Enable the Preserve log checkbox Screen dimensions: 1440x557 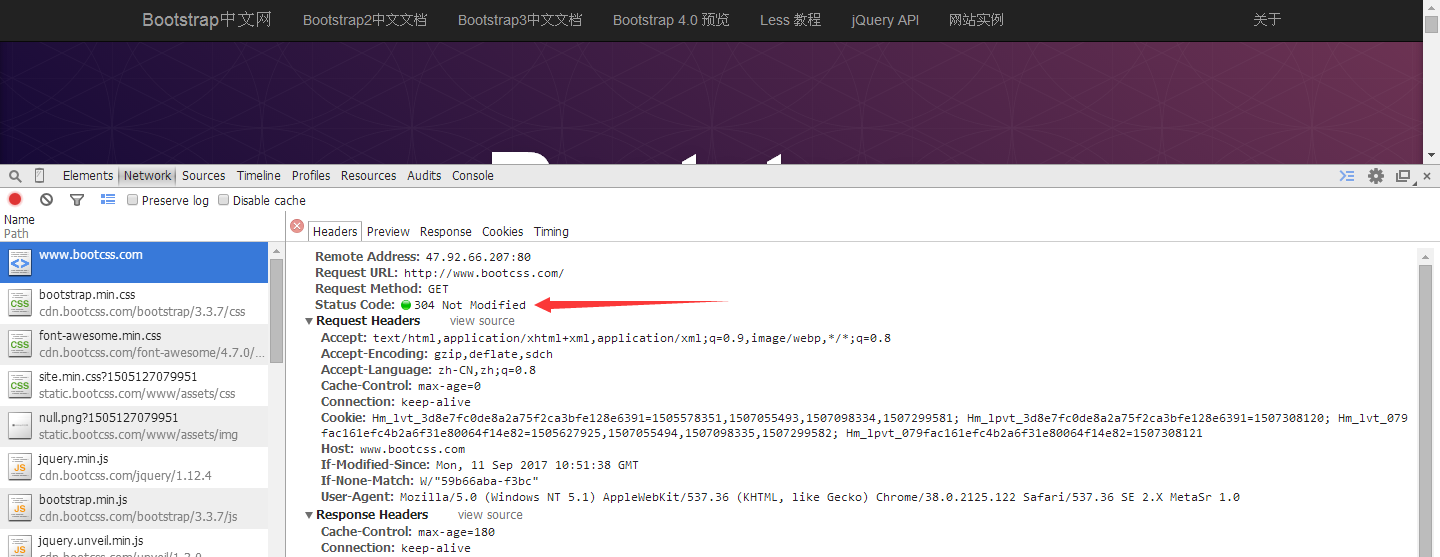click(x=133, y=200)
